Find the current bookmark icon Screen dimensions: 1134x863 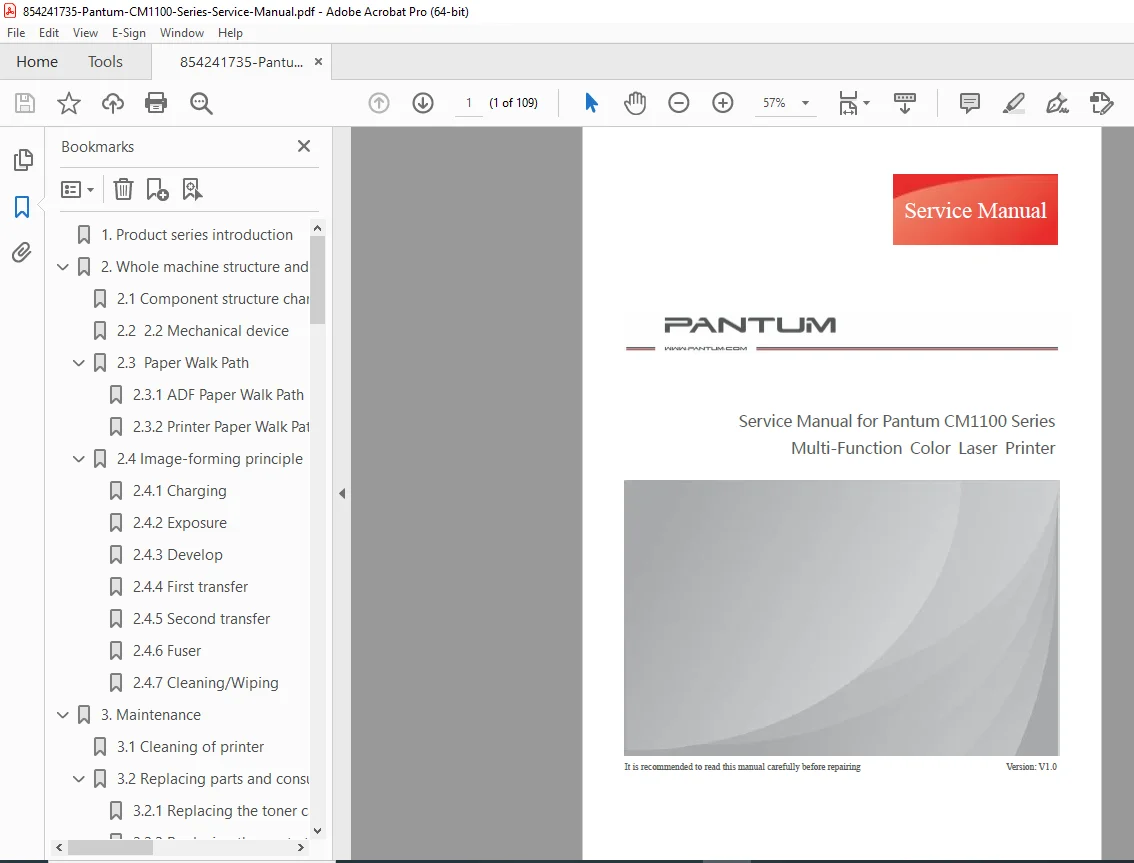(x=192, y=190)
